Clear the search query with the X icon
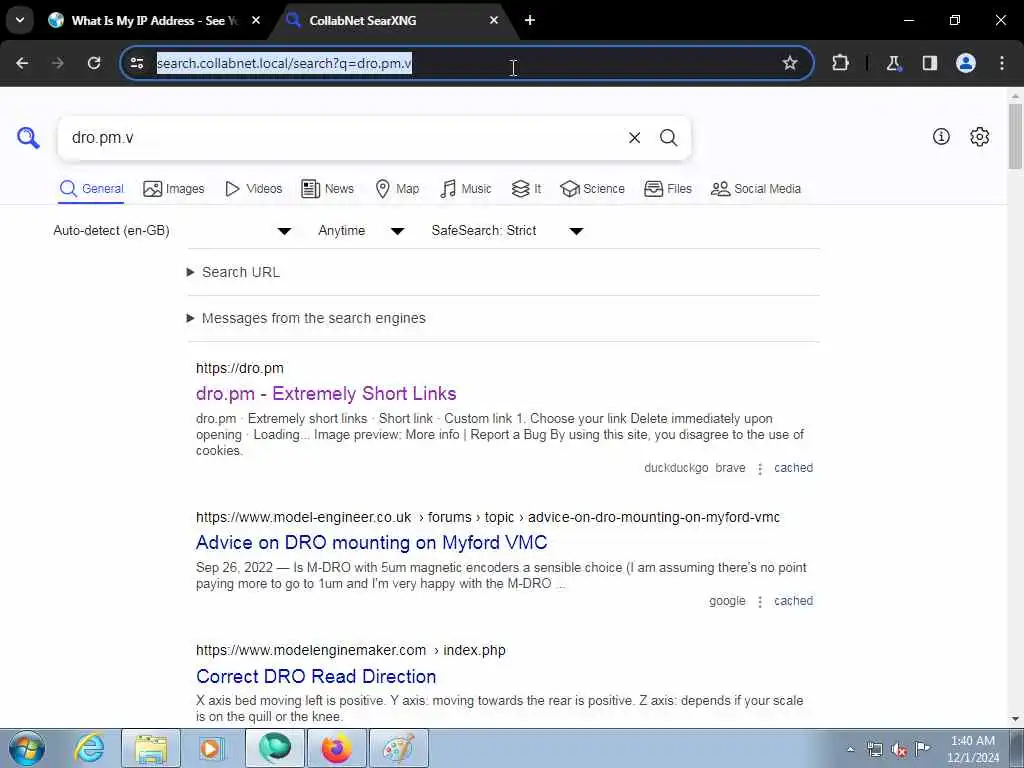Image resolution: width=1024 pixels, height=768 pixels. coord(634,138)
